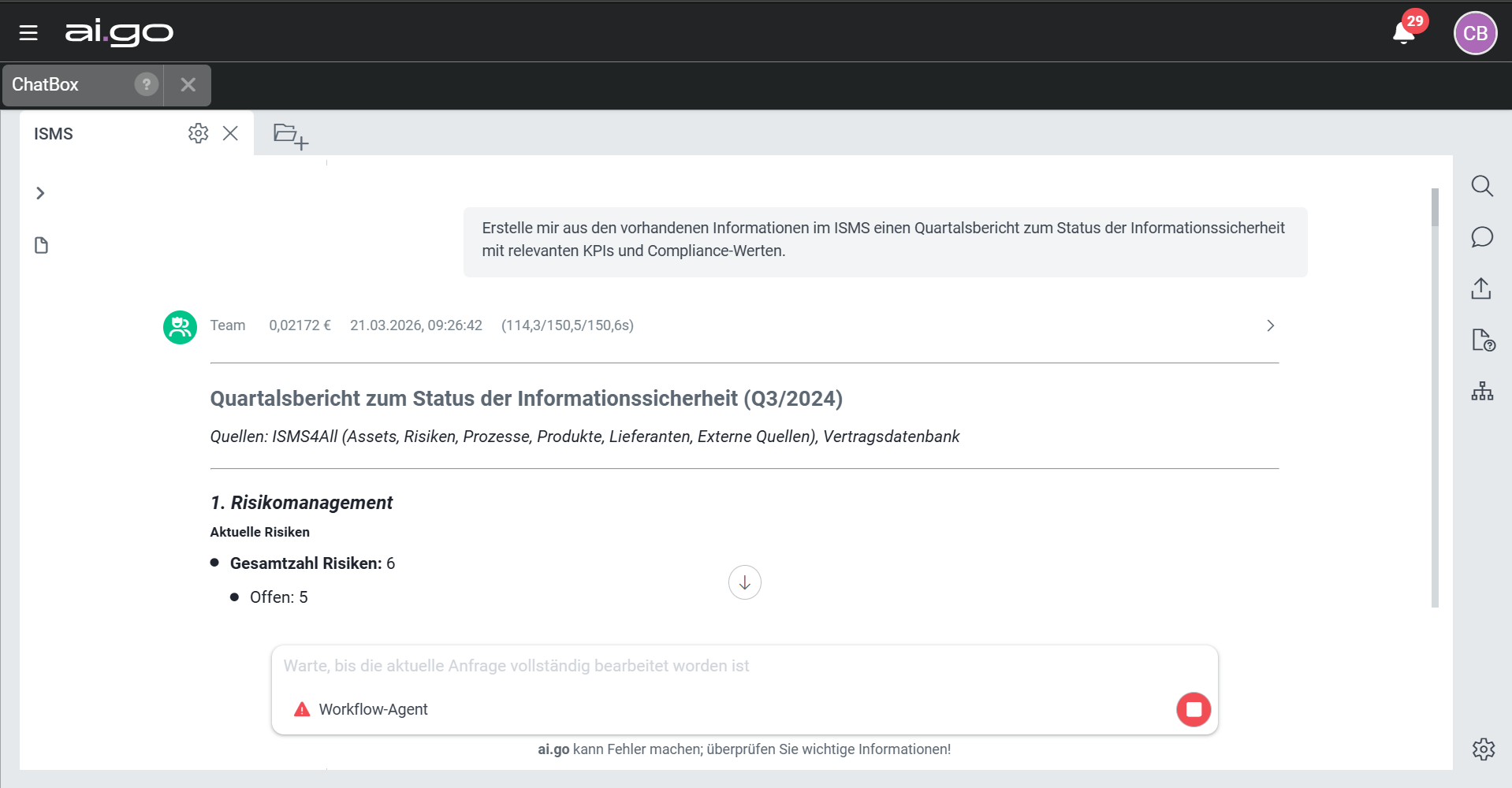Open bottom-right settings gear
The height and width of the screenshot is (788, 1512).
1483,749
